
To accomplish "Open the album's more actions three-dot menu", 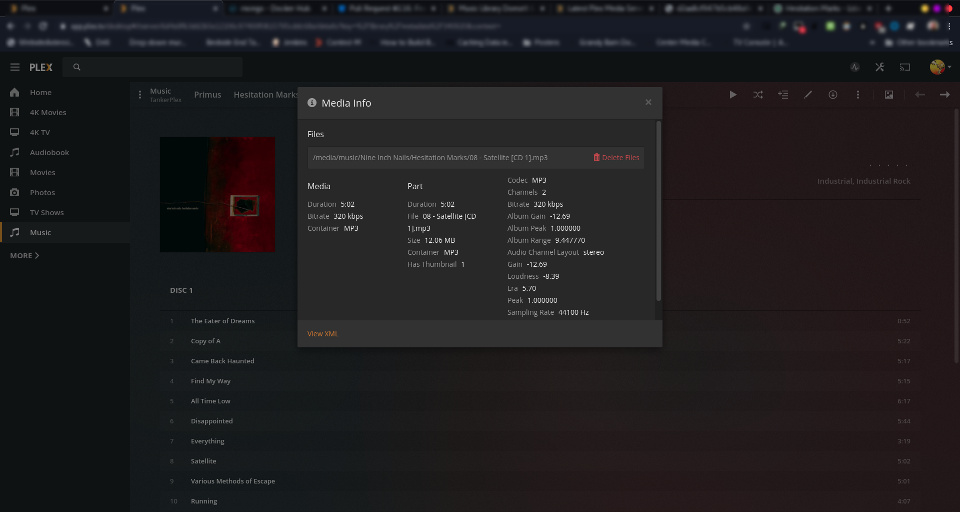I will click(x=858, y=95).
